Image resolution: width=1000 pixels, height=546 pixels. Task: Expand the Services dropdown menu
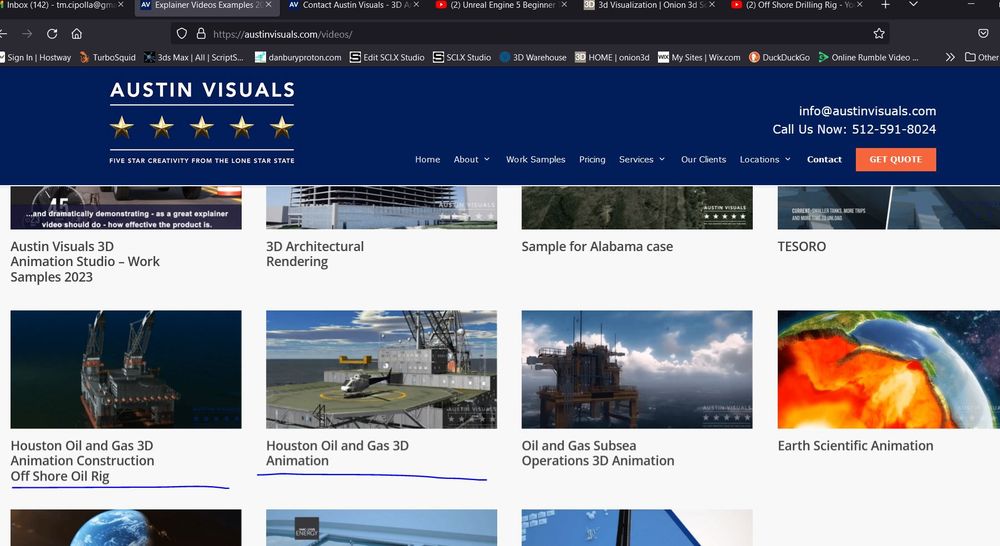[642, 160]
